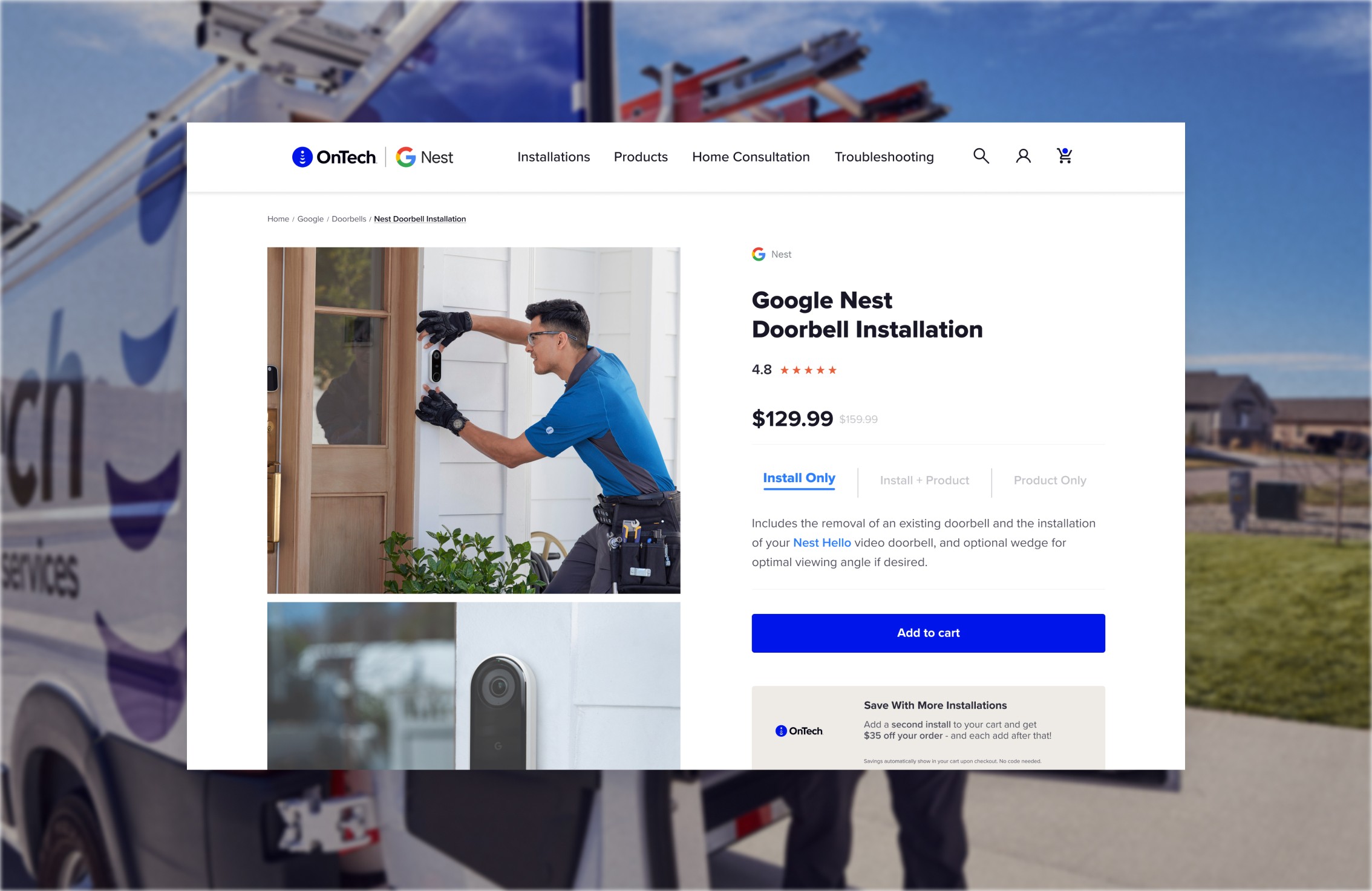Switch to Install + Product tab
Screen dimensions: 1372x891
click(x=924, y=480)
